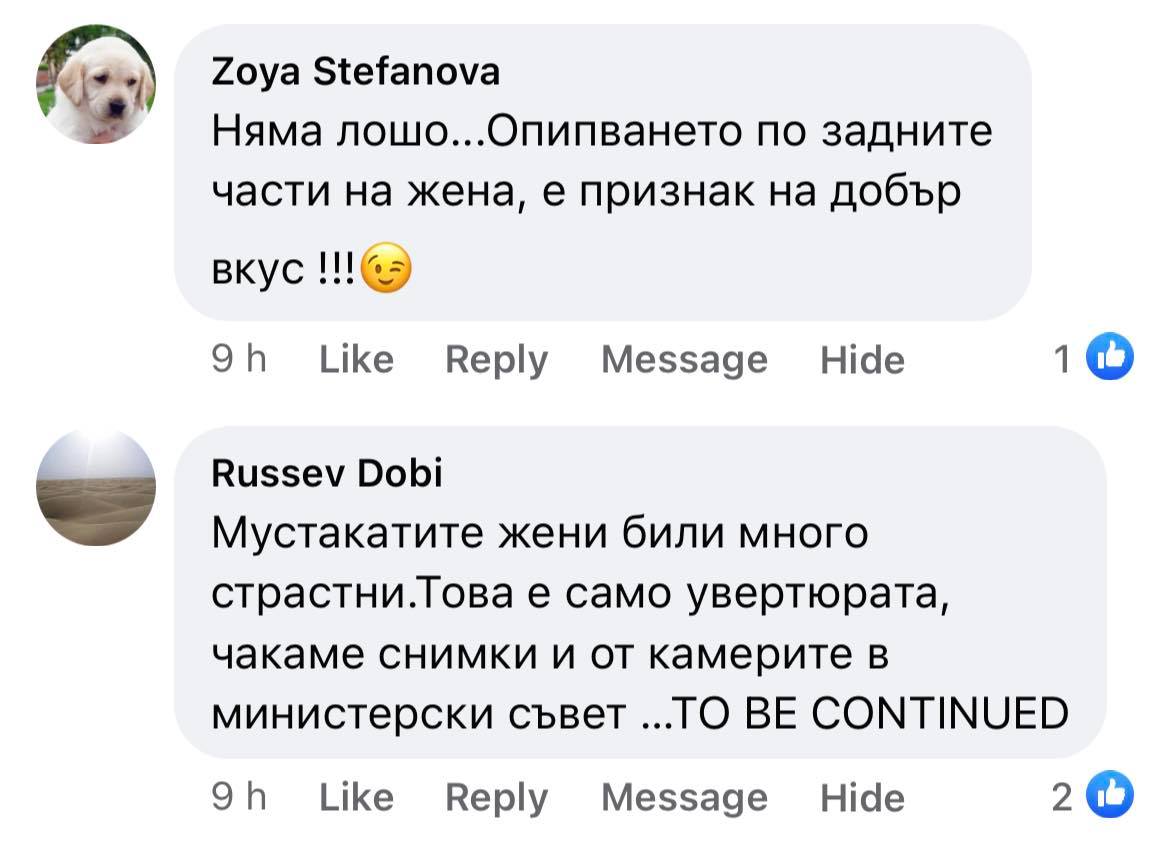Like Russev Dobi's comment
The image size is (1170, 850).
356,797
